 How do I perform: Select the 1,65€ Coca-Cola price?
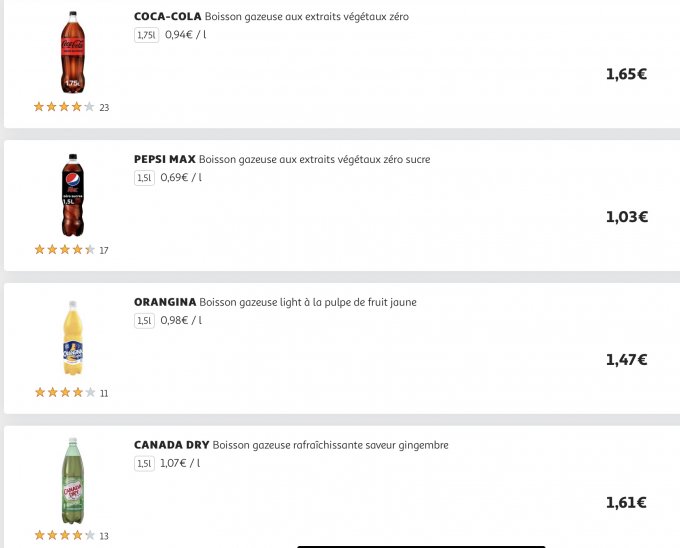[626, 74]
